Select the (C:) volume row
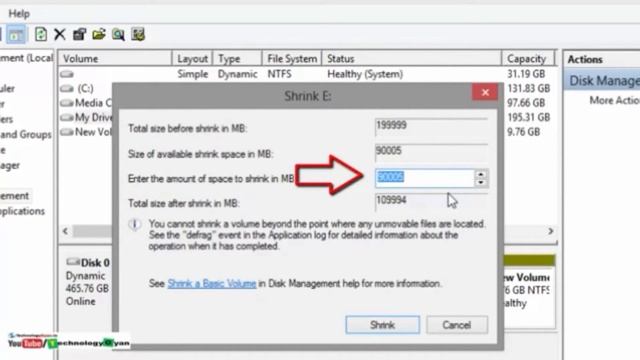Image resolution: width=640 pixels, height=360 pixels. tap(84, 89)
